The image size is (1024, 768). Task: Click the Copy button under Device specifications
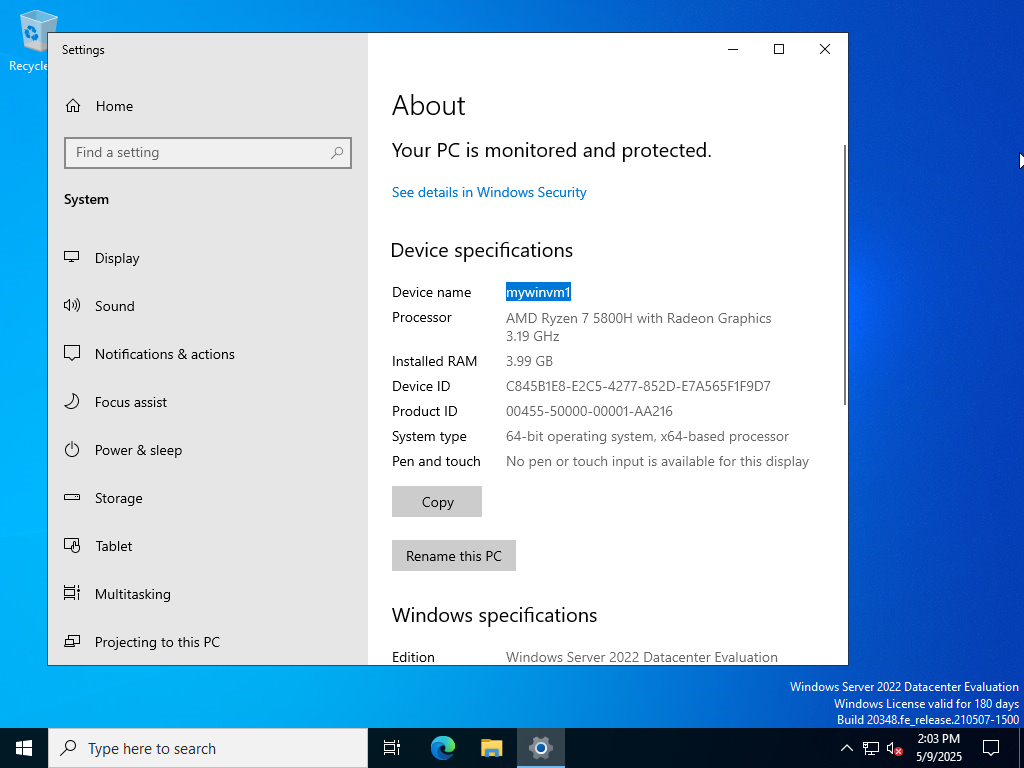(436, 501)
